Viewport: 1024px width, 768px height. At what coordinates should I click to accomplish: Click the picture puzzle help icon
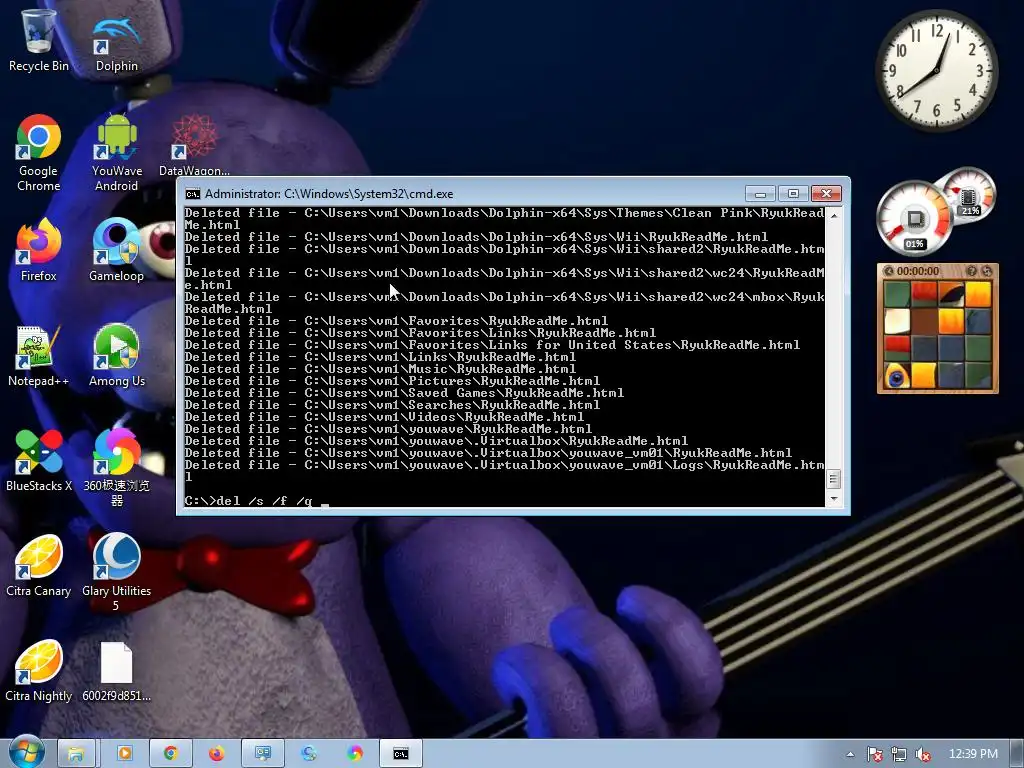pyautogui.click(x=972, y=271)
